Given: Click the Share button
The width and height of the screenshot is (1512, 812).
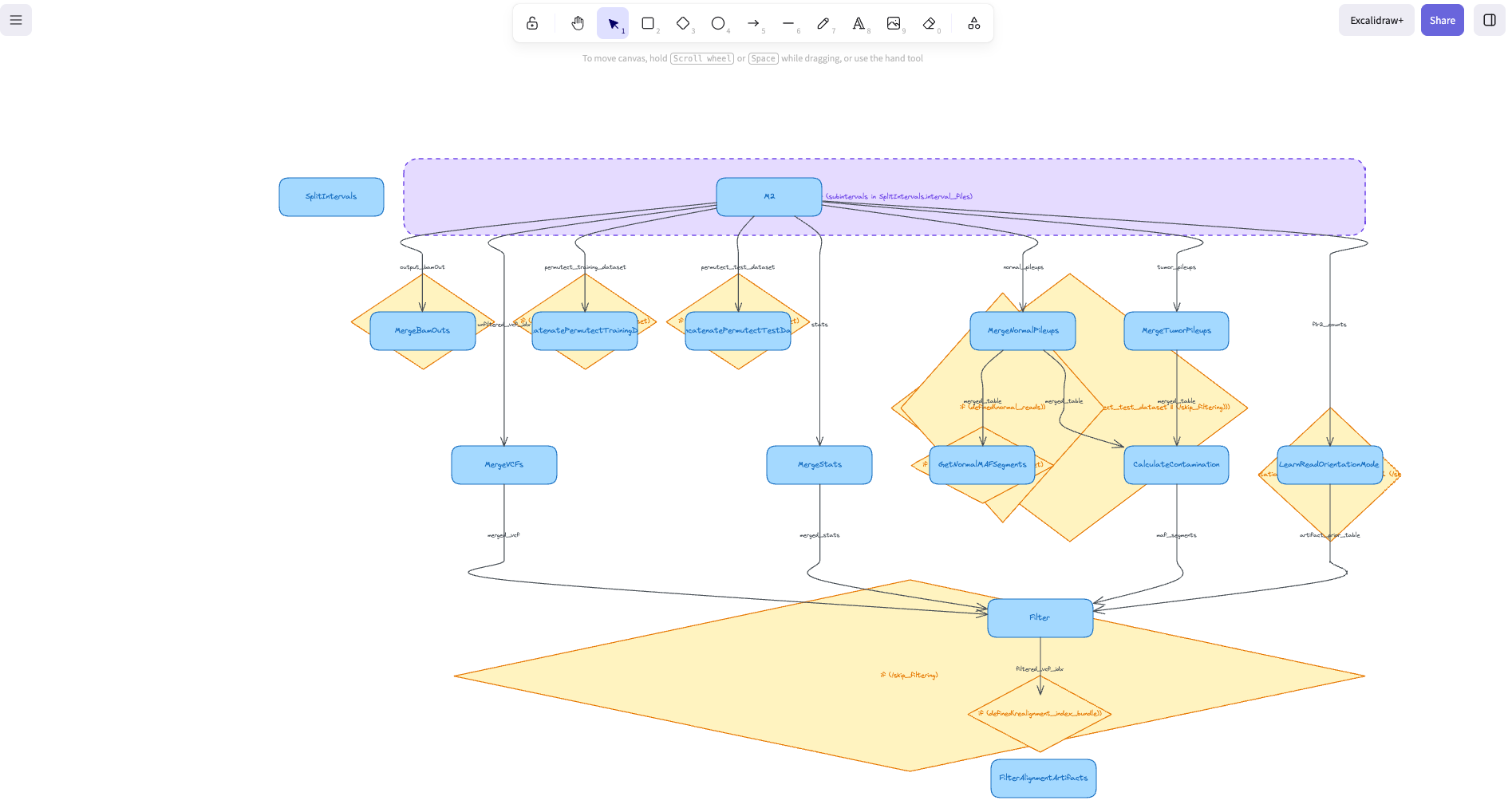Looking at the screenshot, I should (1442, 19).
